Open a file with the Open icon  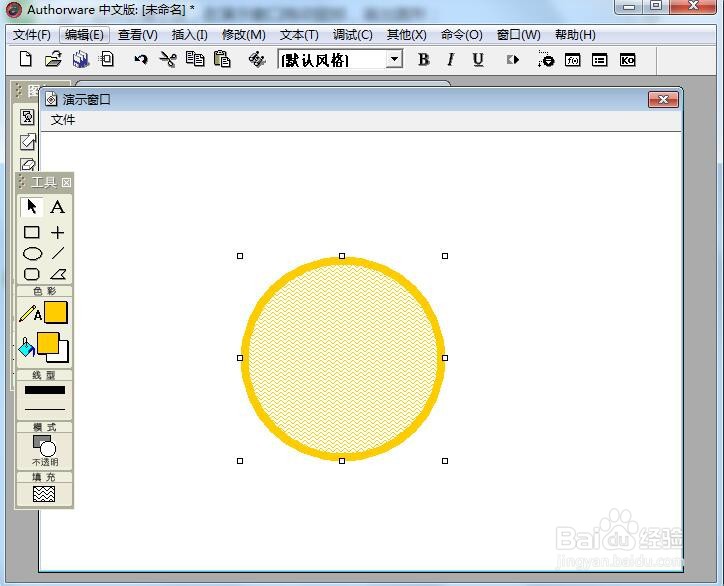pos(54,60)
